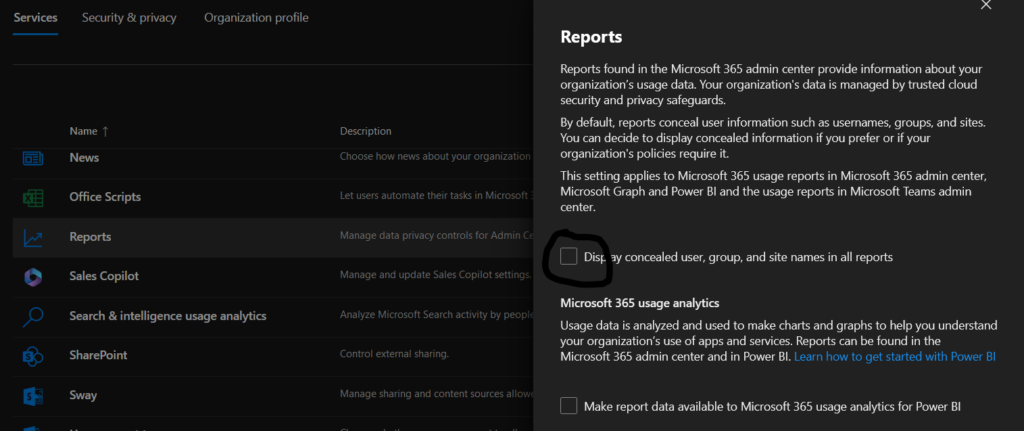
Task: Click 'Let users automate their tasks' description
Action: (x=436, y=195)
